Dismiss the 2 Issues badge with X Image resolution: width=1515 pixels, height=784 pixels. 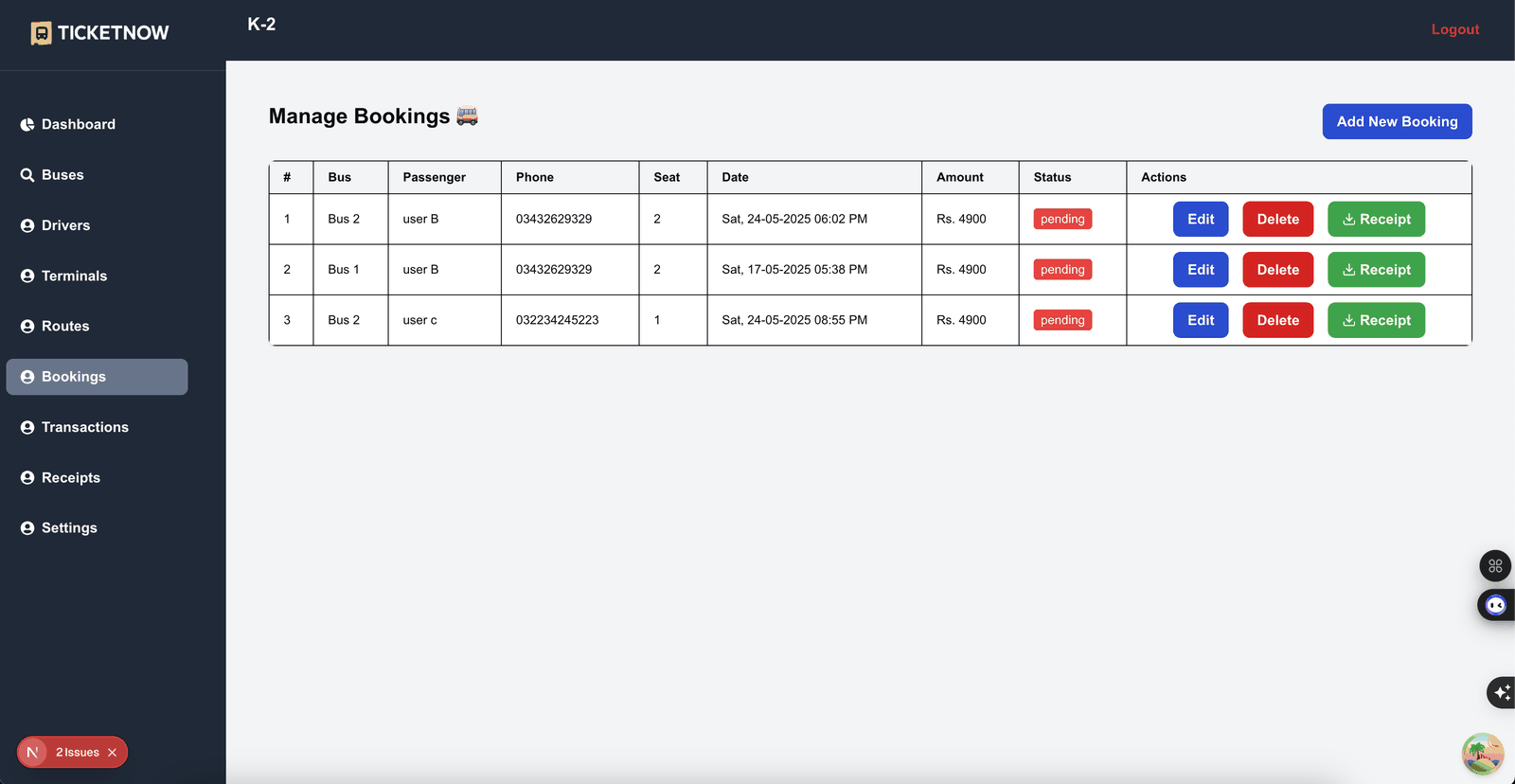coord(112,753)
